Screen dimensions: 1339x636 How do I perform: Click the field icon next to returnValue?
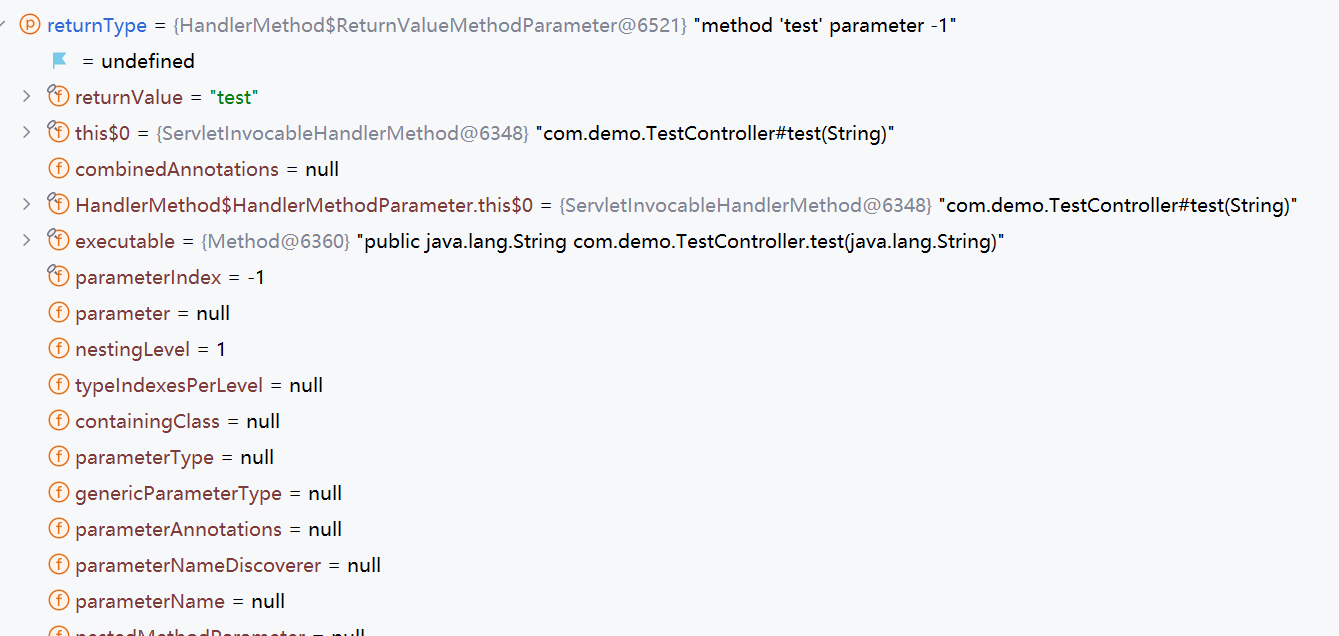(x=58, y=96)
